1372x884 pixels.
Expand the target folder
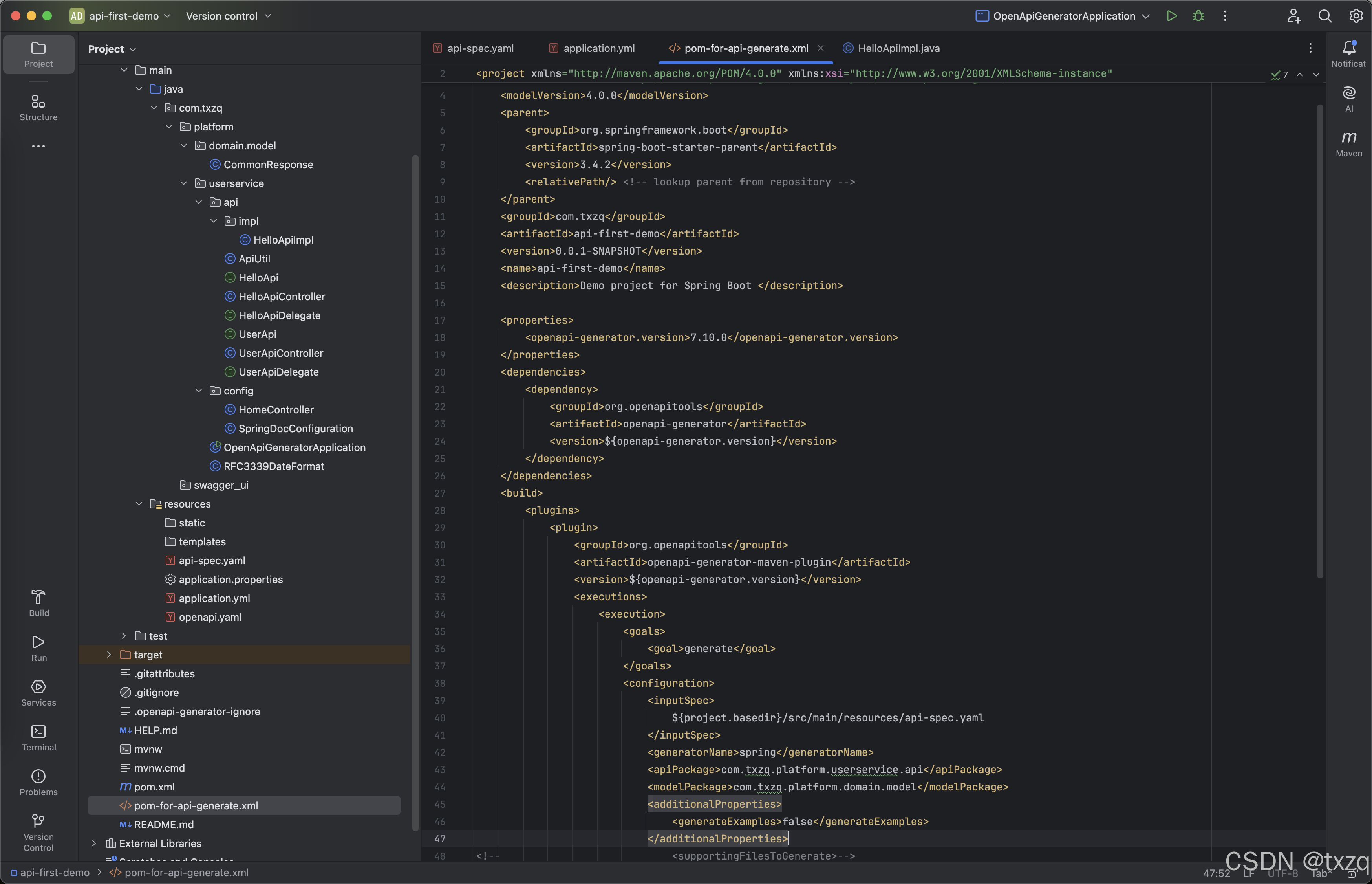click(x=109, y=655)
